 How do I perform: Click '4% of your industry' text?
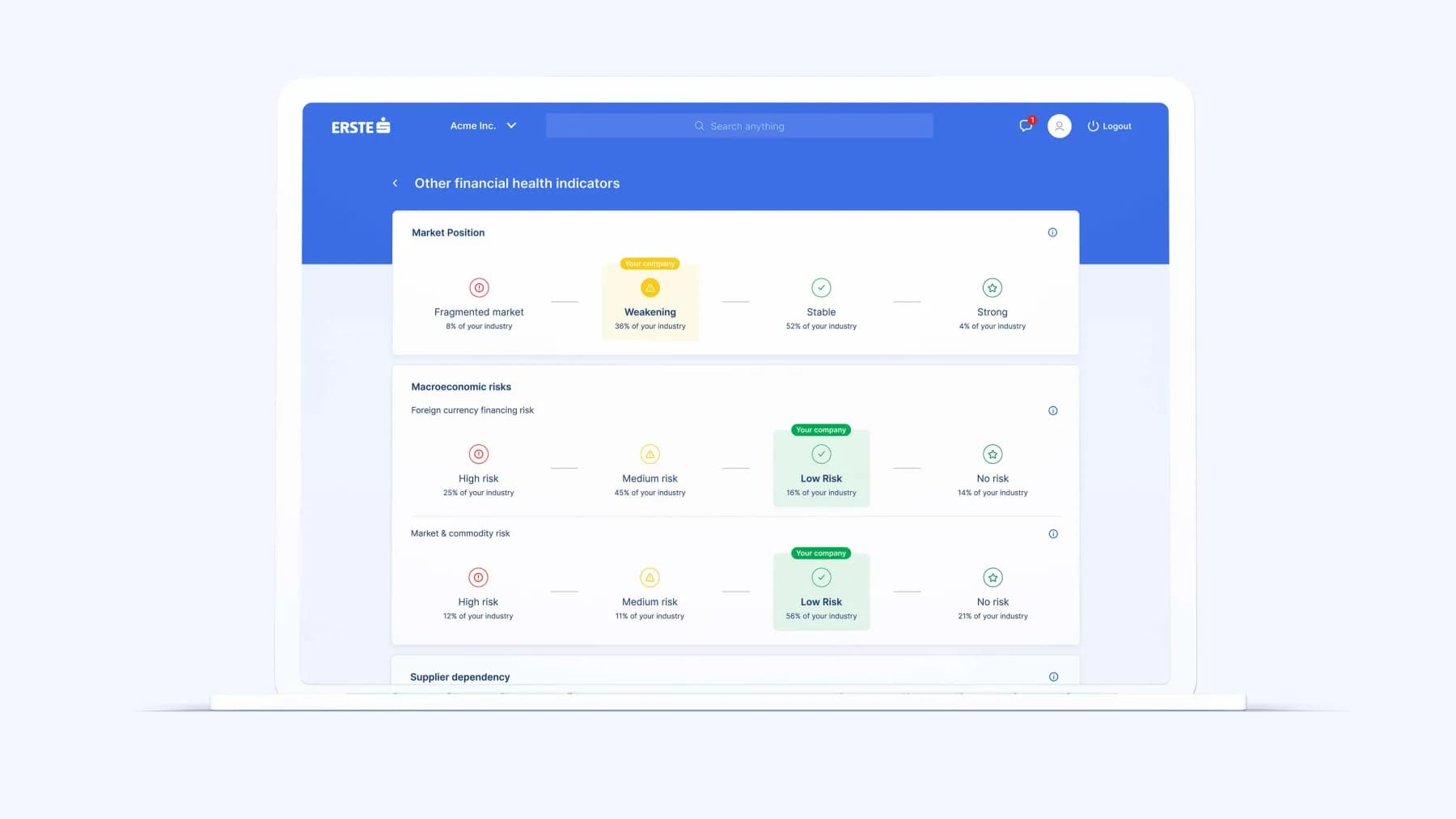993,326
